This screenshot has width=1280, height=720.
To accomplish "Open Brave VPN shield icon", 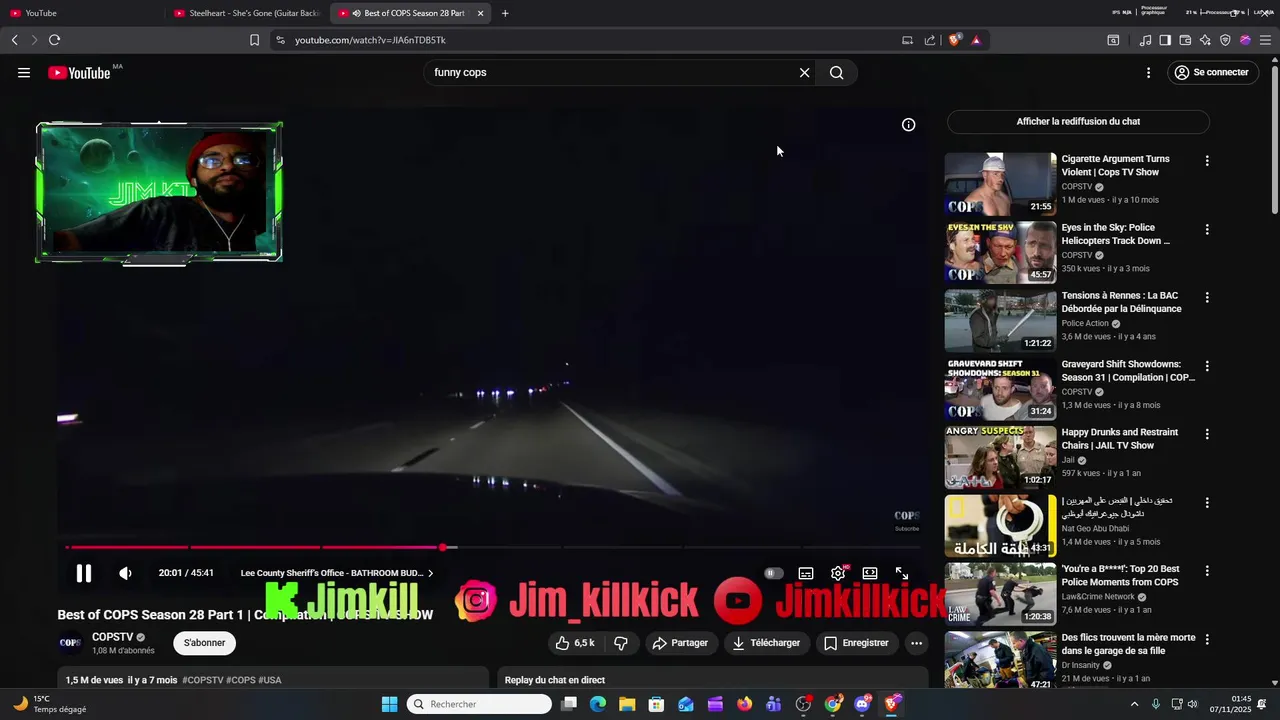I will pyautogui.click(x=1225, y=40).
